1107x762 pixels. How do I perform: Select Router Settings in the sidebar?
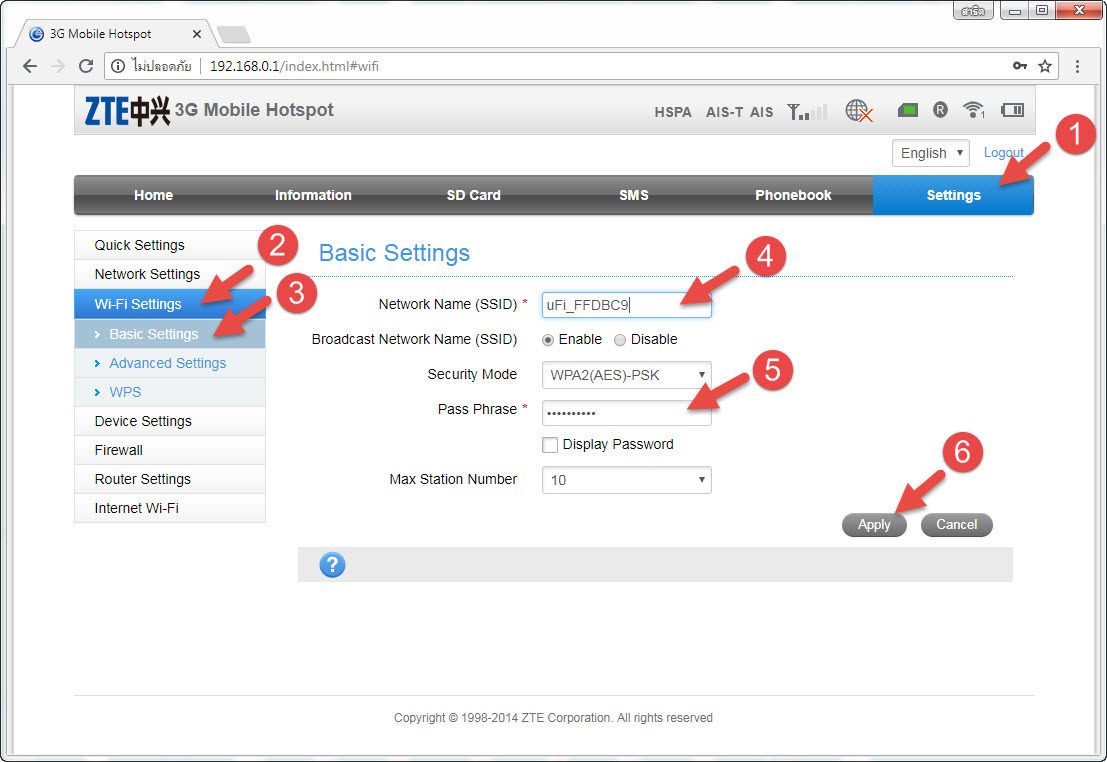click(x=169, y=479)
